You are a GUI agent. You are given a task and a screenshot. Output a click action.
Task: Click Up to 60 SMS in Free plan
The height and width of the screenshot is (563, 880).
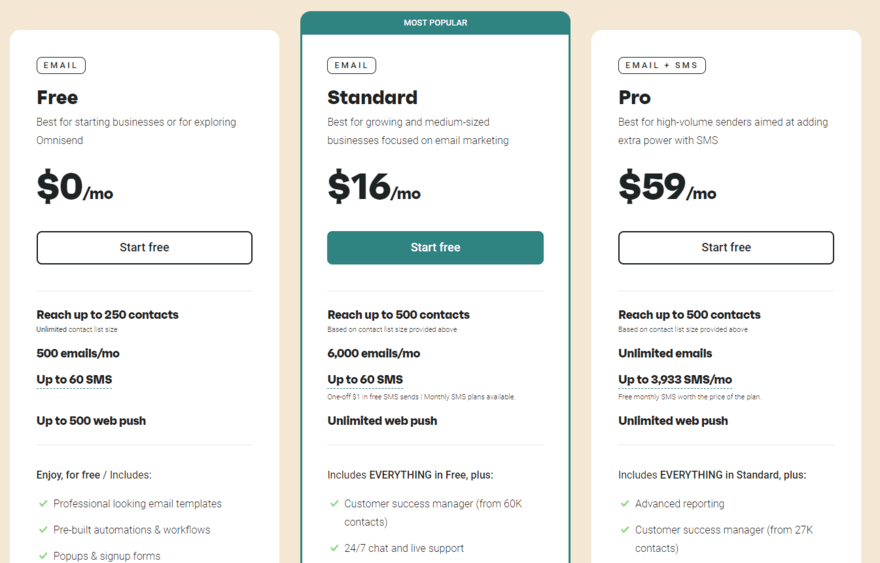[74, 380]
